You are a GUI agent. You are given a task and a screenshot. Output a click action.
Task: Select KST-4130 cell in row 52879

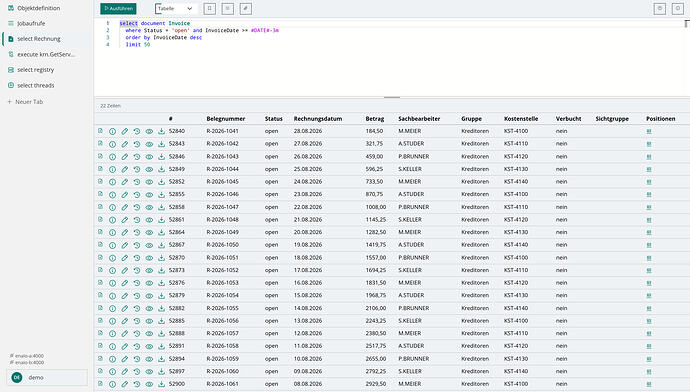tap(516, 295)
